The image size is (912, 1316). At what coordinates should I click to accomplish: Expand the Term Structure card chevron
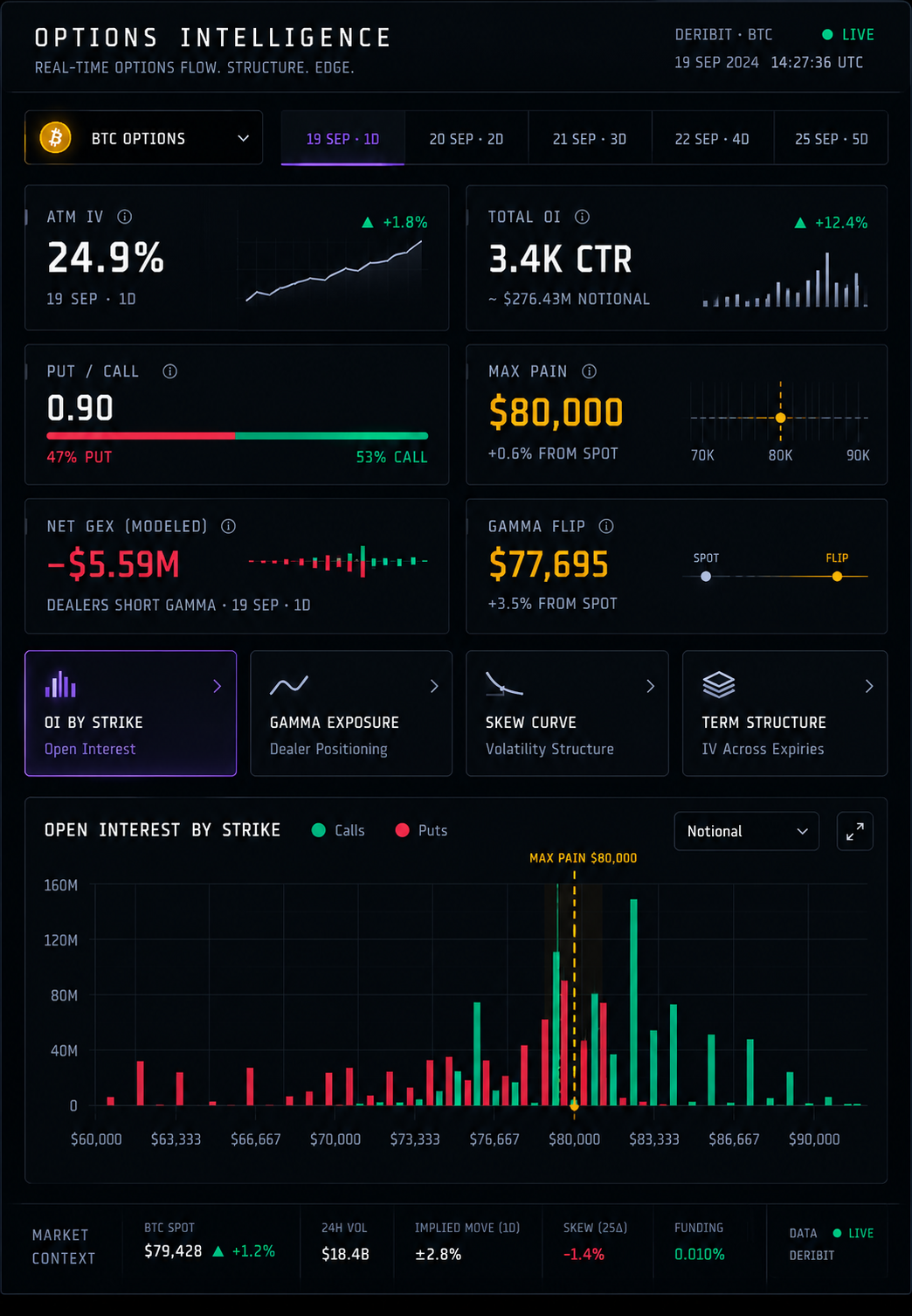coord(868,687)
